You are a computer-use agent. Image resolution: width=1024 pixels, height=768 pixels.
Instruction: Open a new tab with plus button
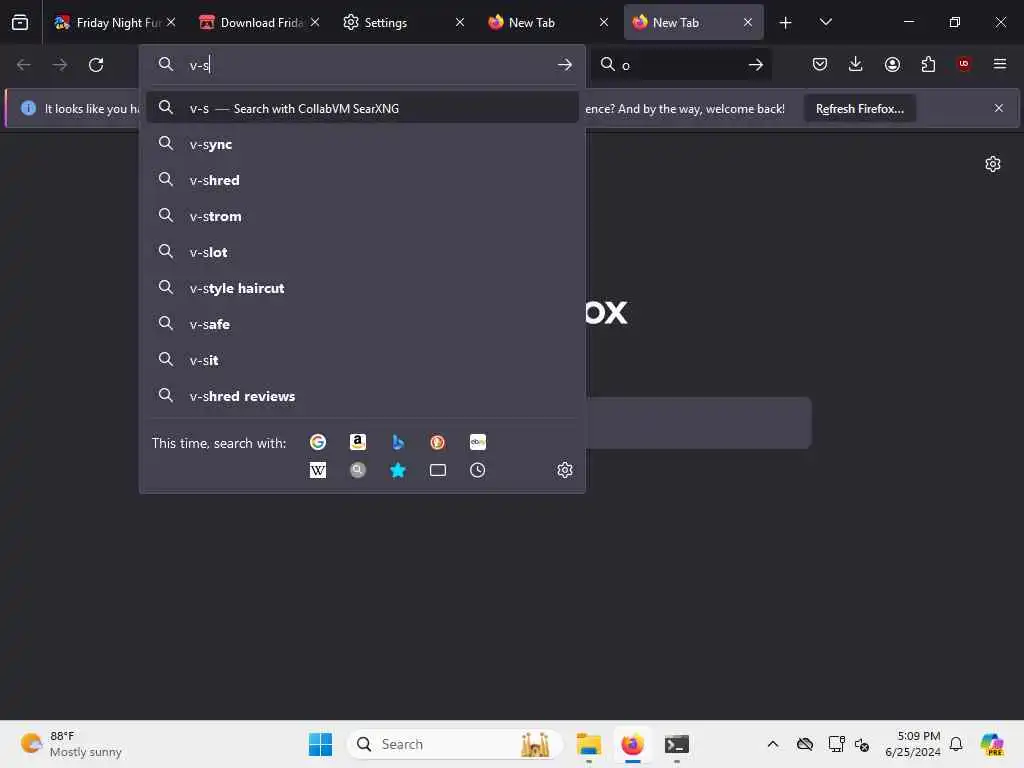[x=786, y=23]
